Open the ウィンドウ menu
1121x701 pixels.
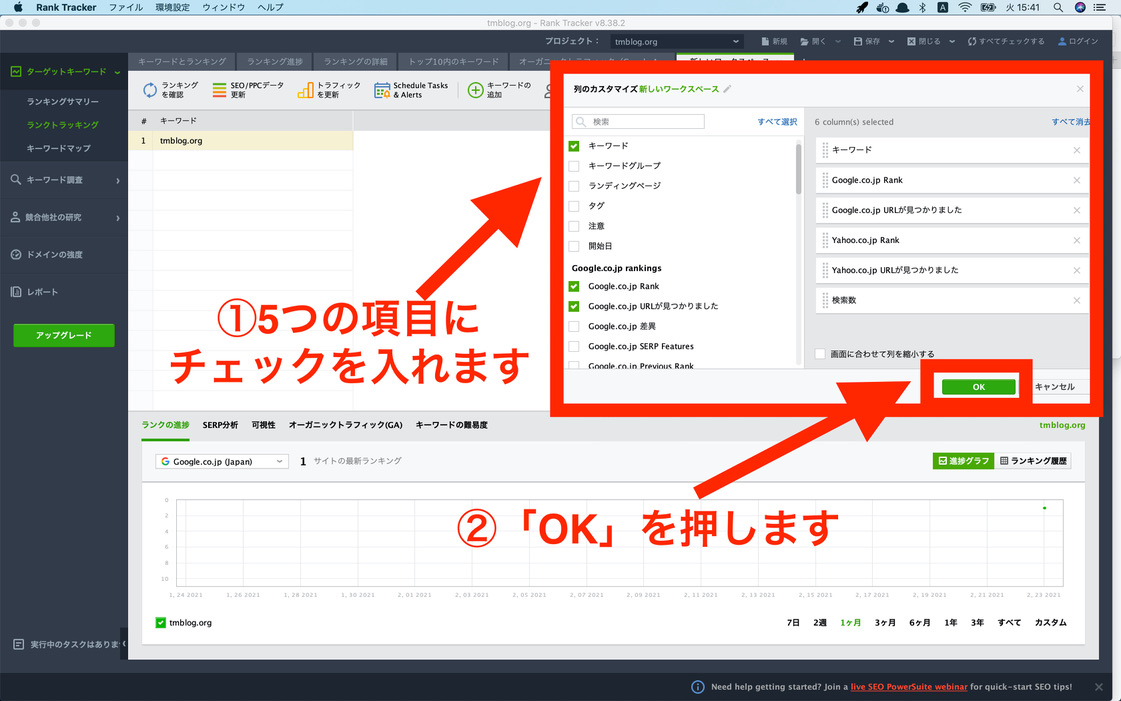[x=223, y=7]
